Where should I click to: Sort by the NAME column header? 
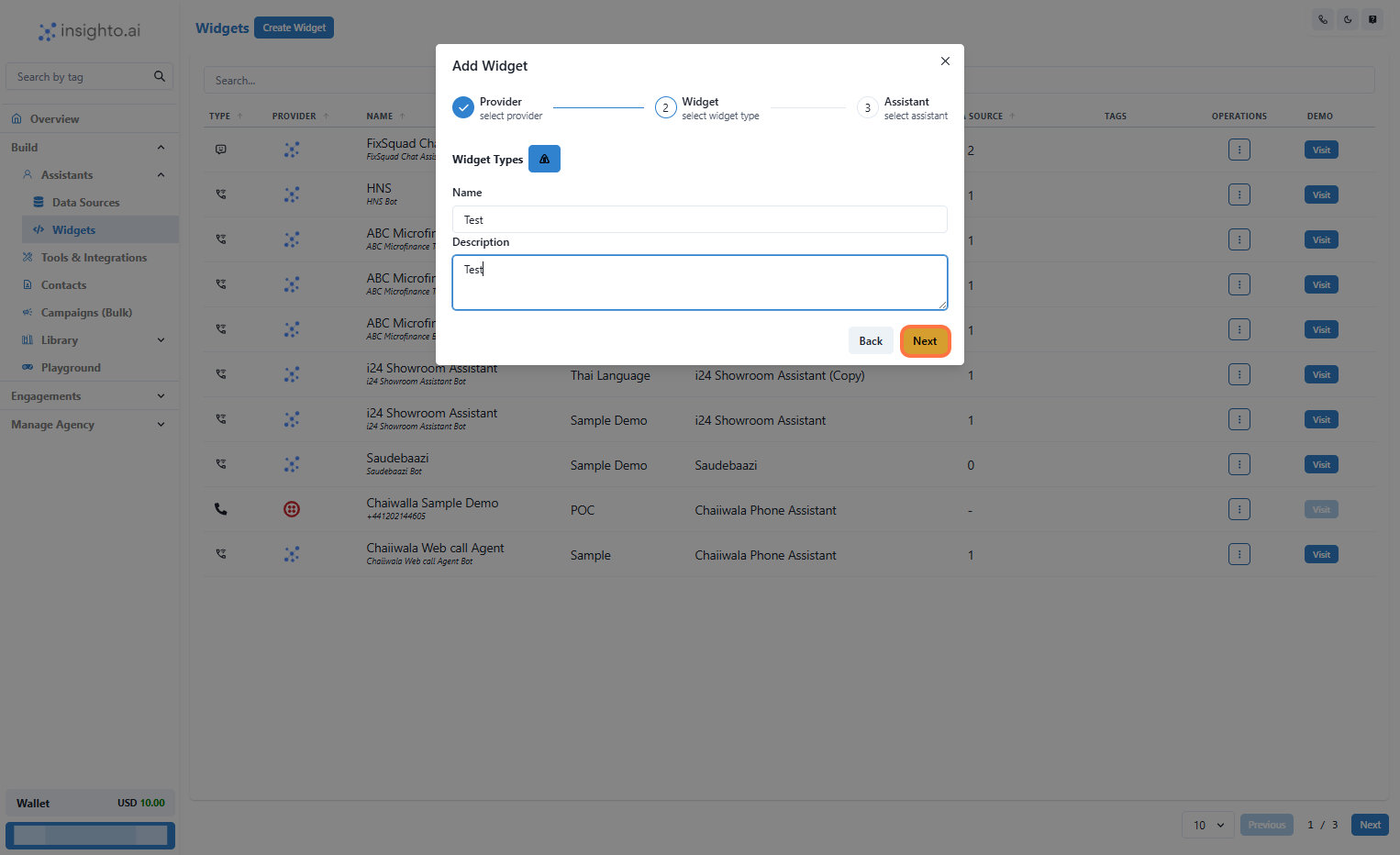(385, 117)
